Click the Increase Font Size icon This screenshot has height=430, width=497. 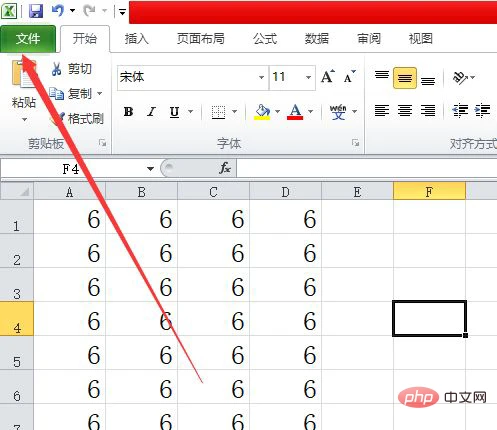(328, 77)
